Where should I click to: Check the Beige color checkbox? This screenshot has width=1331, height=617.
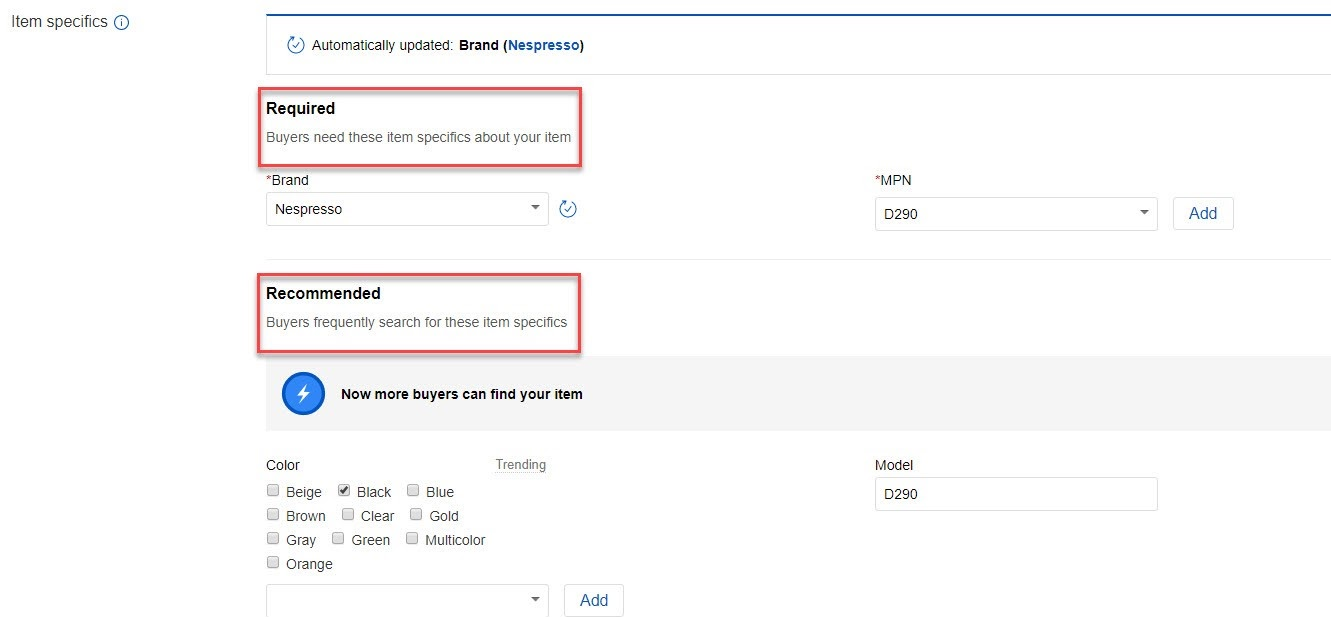(x=273, y=491)
